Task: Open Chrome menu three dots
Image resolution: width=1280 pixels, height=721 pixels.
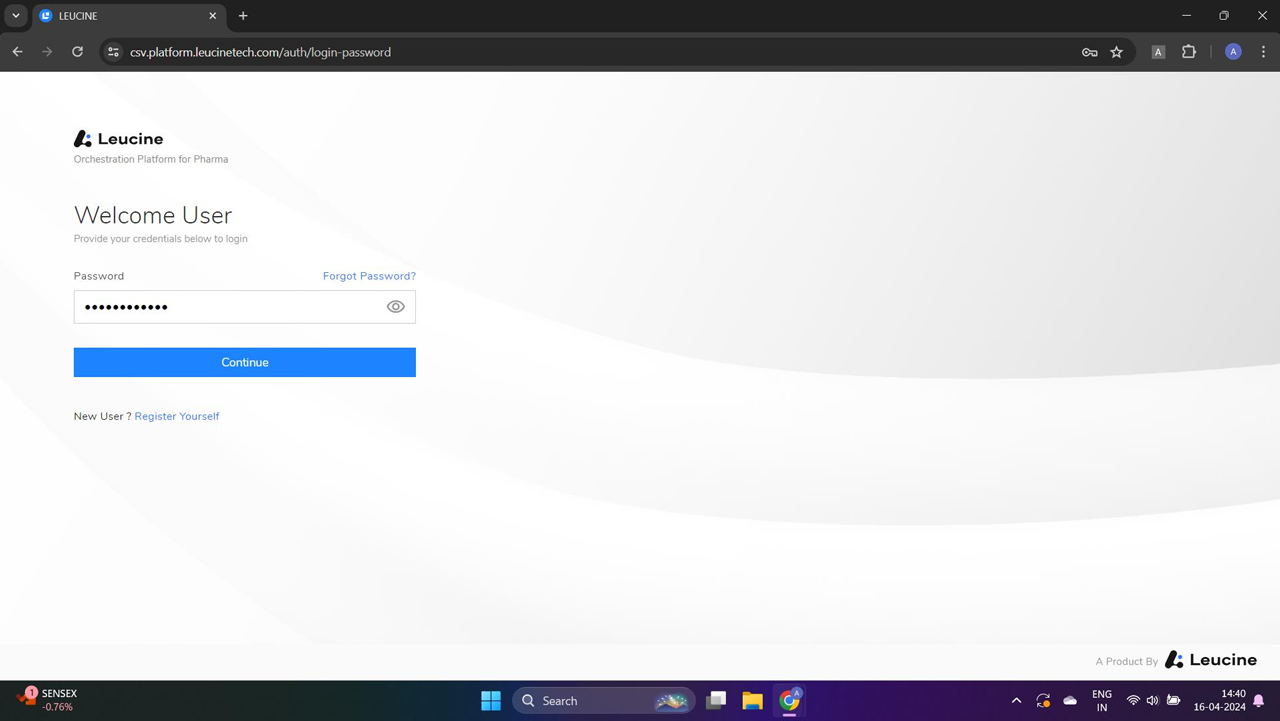Action: coord(1264,52)
